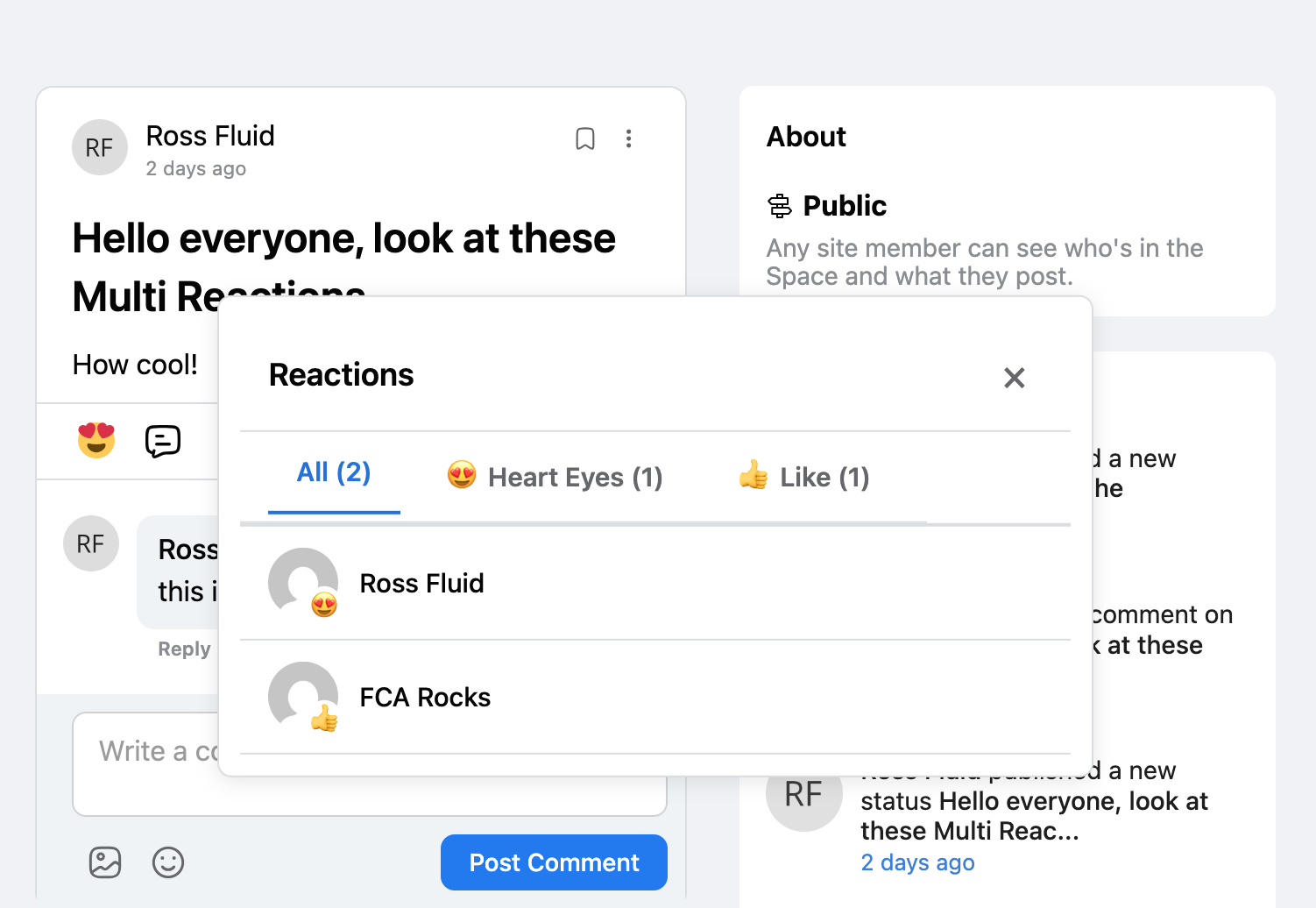Image resolution: width=1316 pixels, height=908 pixels.
Task: Click the Public space icon in About panel
Action: (x=778, y=205)
